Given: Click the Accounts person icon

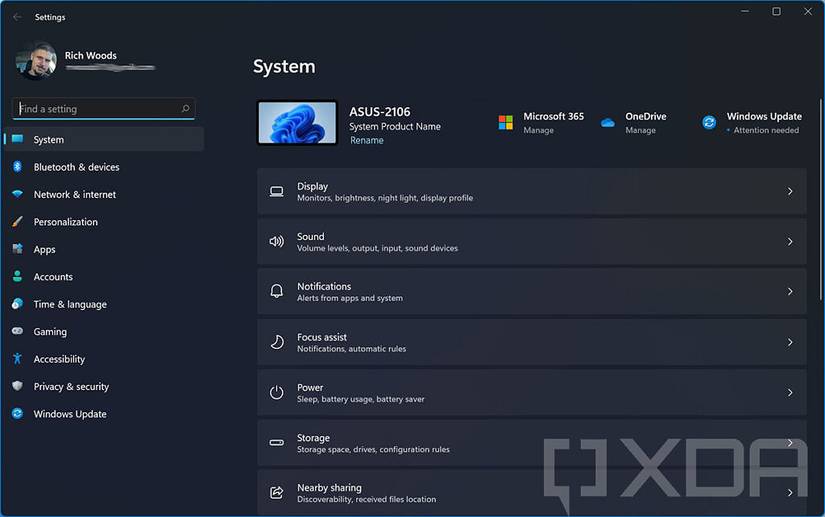Looking at the screenshot, I should click(x=17, y=276).
